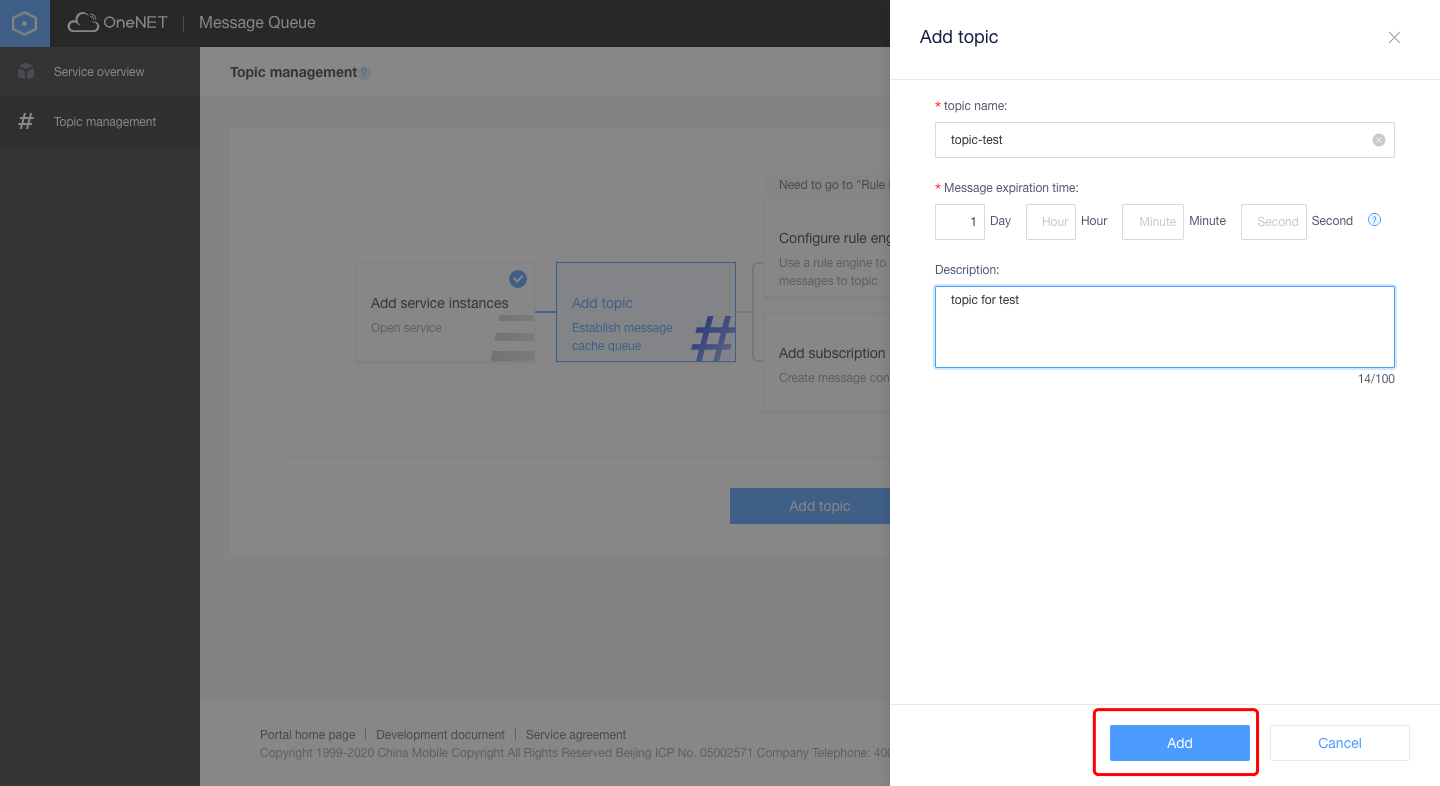The image size is (1440, 786).
Task: Clear the topic name field using the X icon
Action: 1379,140
